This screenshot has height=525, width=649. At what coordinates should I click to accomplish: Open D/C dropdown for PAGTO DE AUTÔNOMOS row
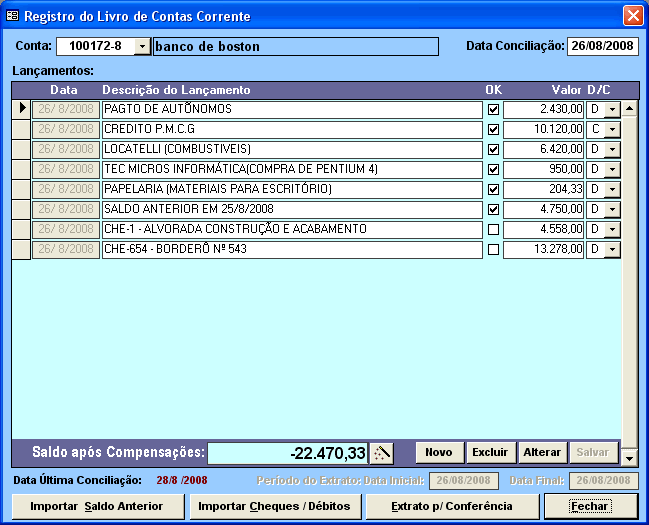[612, 110]
